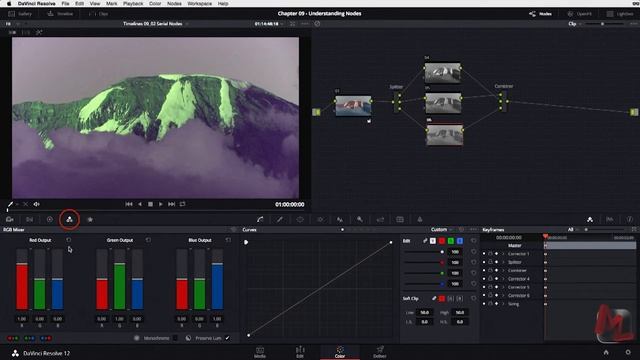
Task: Toggle the Clips panel button
Action: coord(99,13)
